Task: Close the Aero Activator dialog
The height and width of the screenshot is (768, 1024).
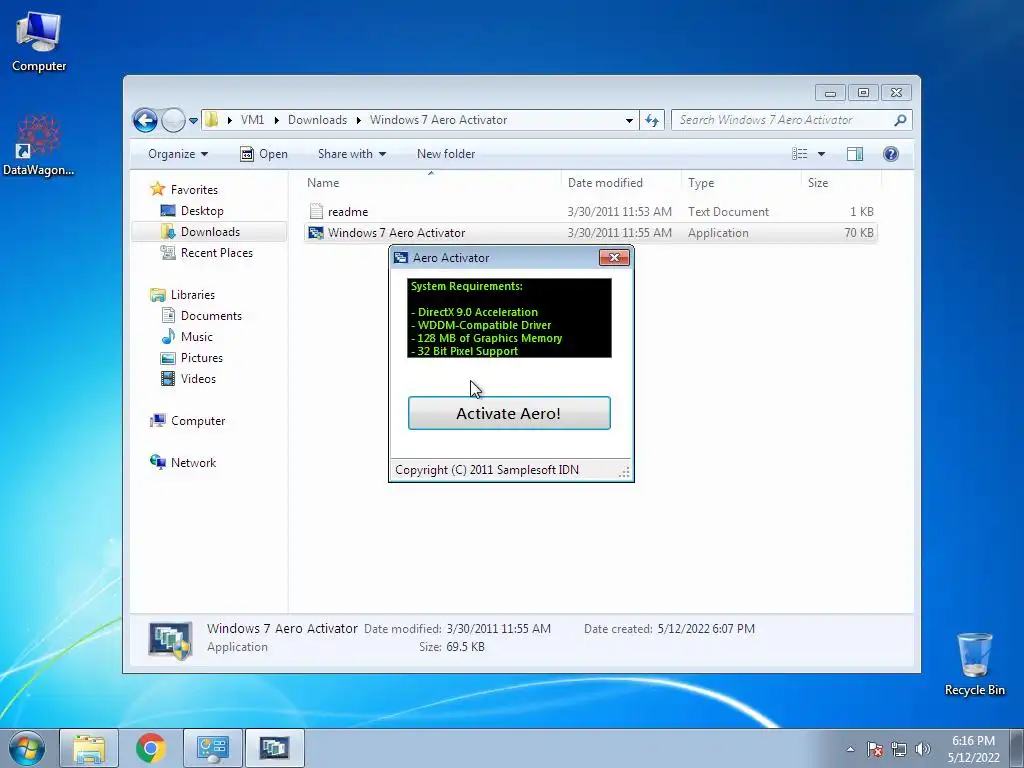Action: (x=614, y=257)
